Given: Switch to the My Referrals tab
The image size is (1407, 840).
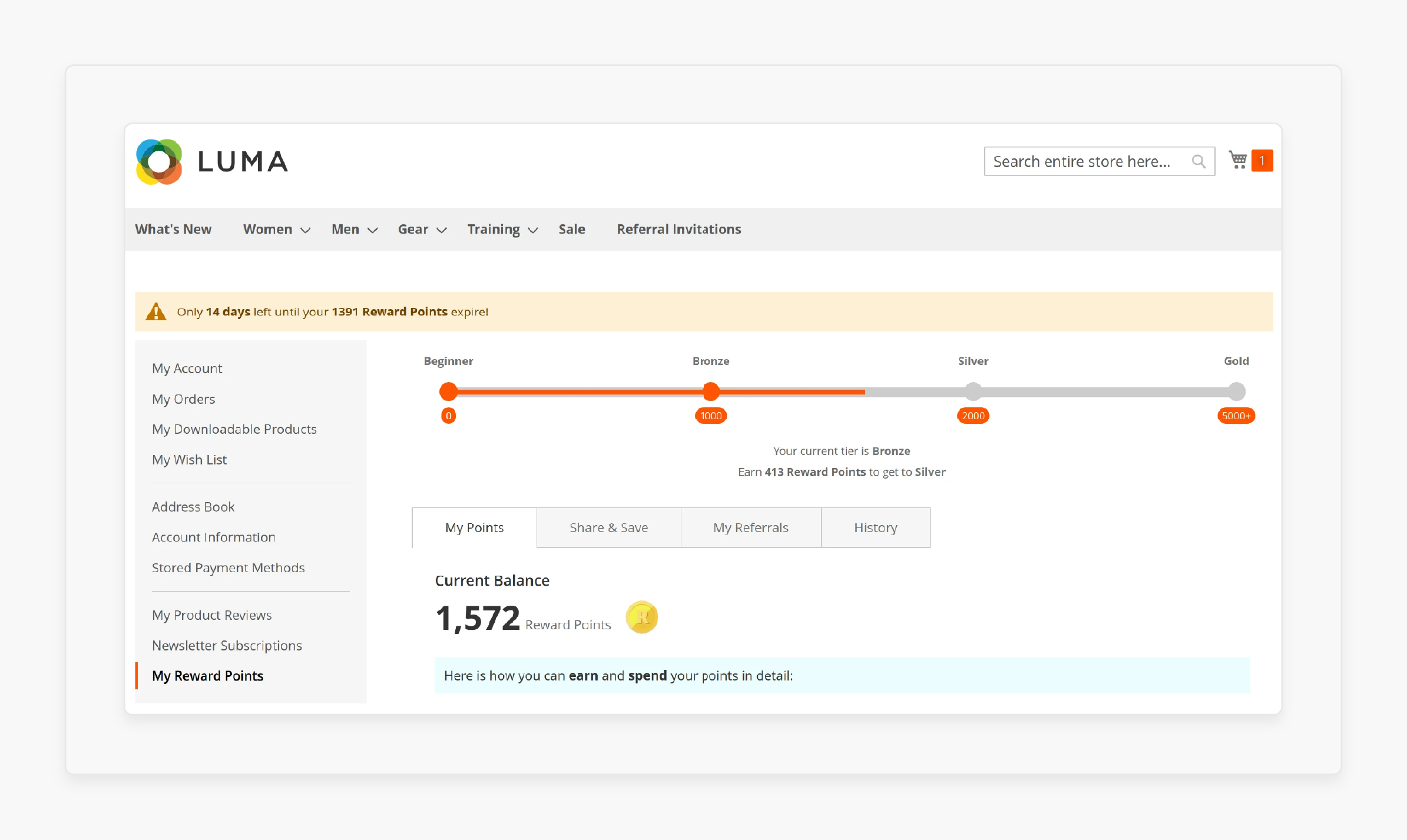Looking at the screenshot, I should (x=751, y=527).
